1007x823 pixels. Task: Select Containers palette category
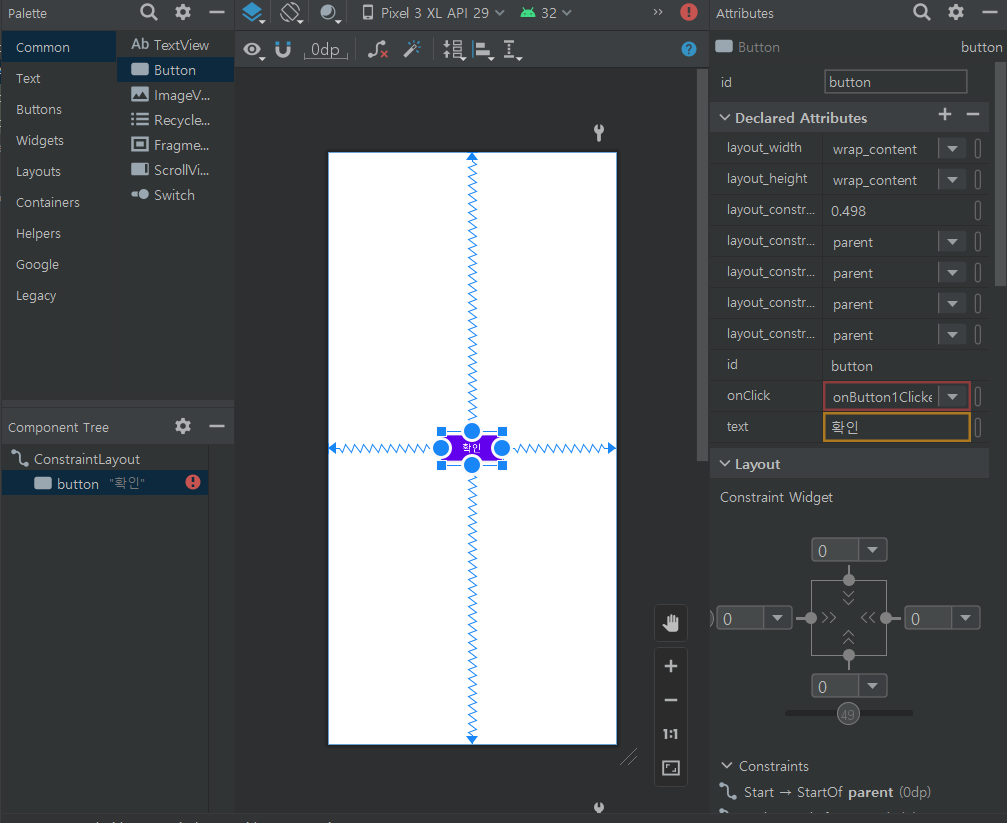pos(58,202)
